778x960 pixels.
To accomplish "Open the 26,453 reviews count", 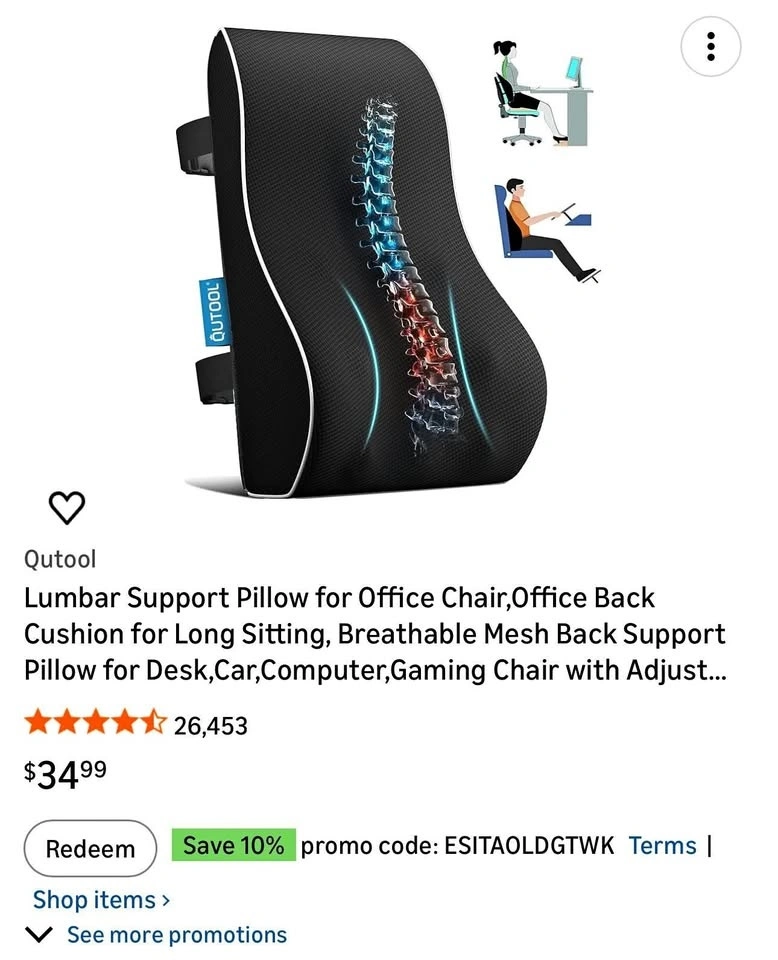I will (211, 726).
